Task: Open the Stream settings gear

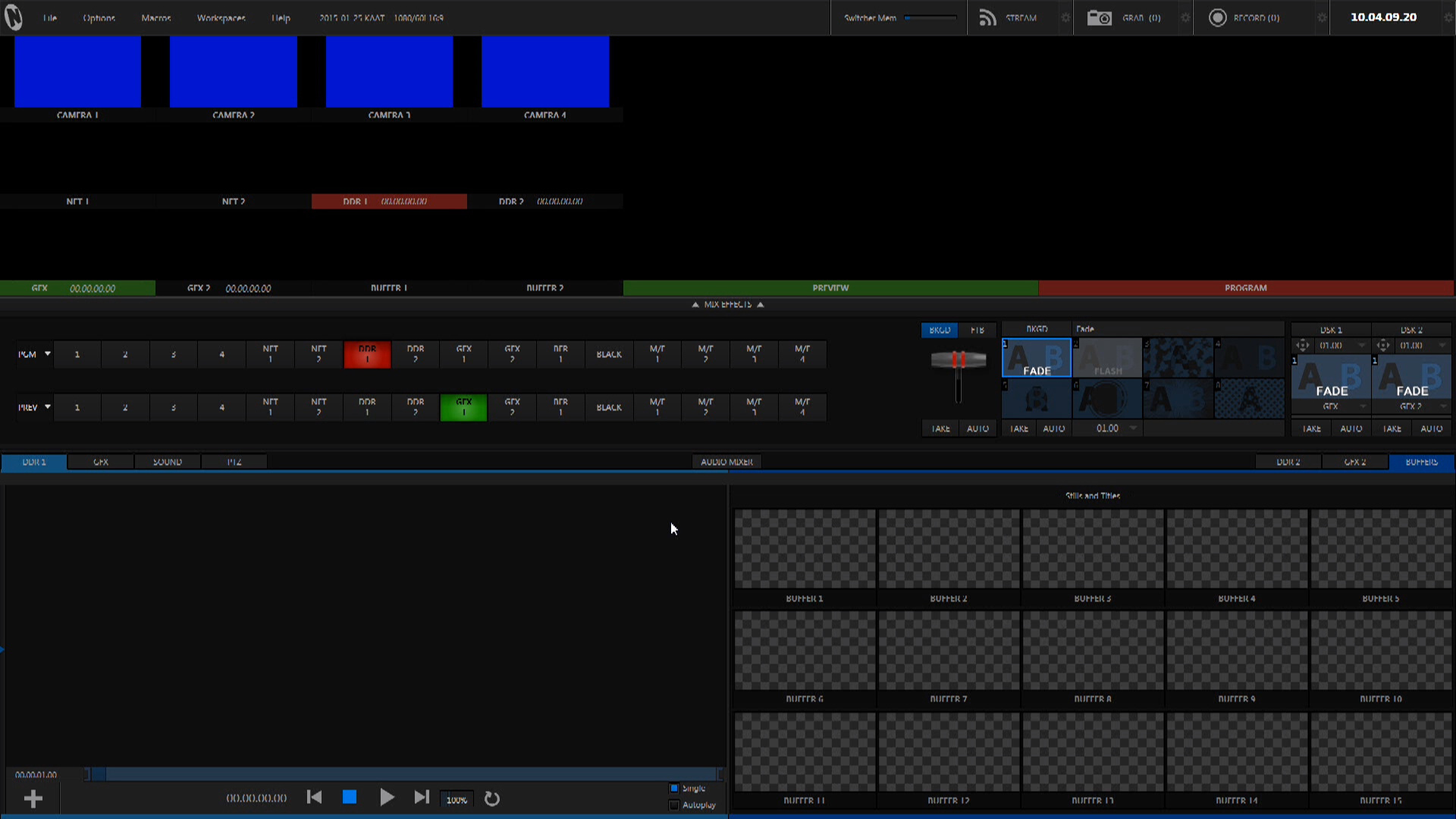Action: coord(1065,17)
